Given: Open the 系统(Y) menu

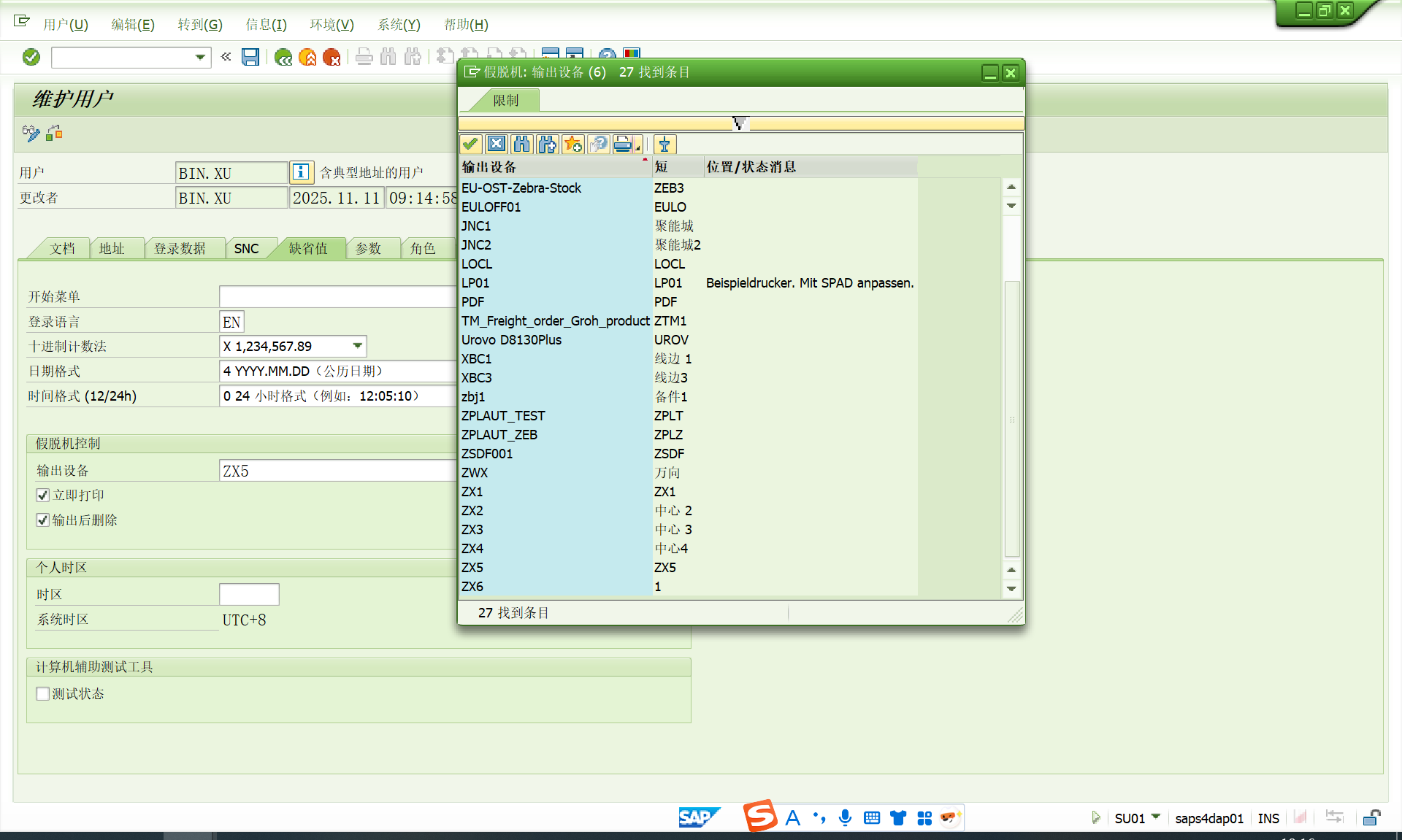Looking at the screenshot, I should click(399, 24).
